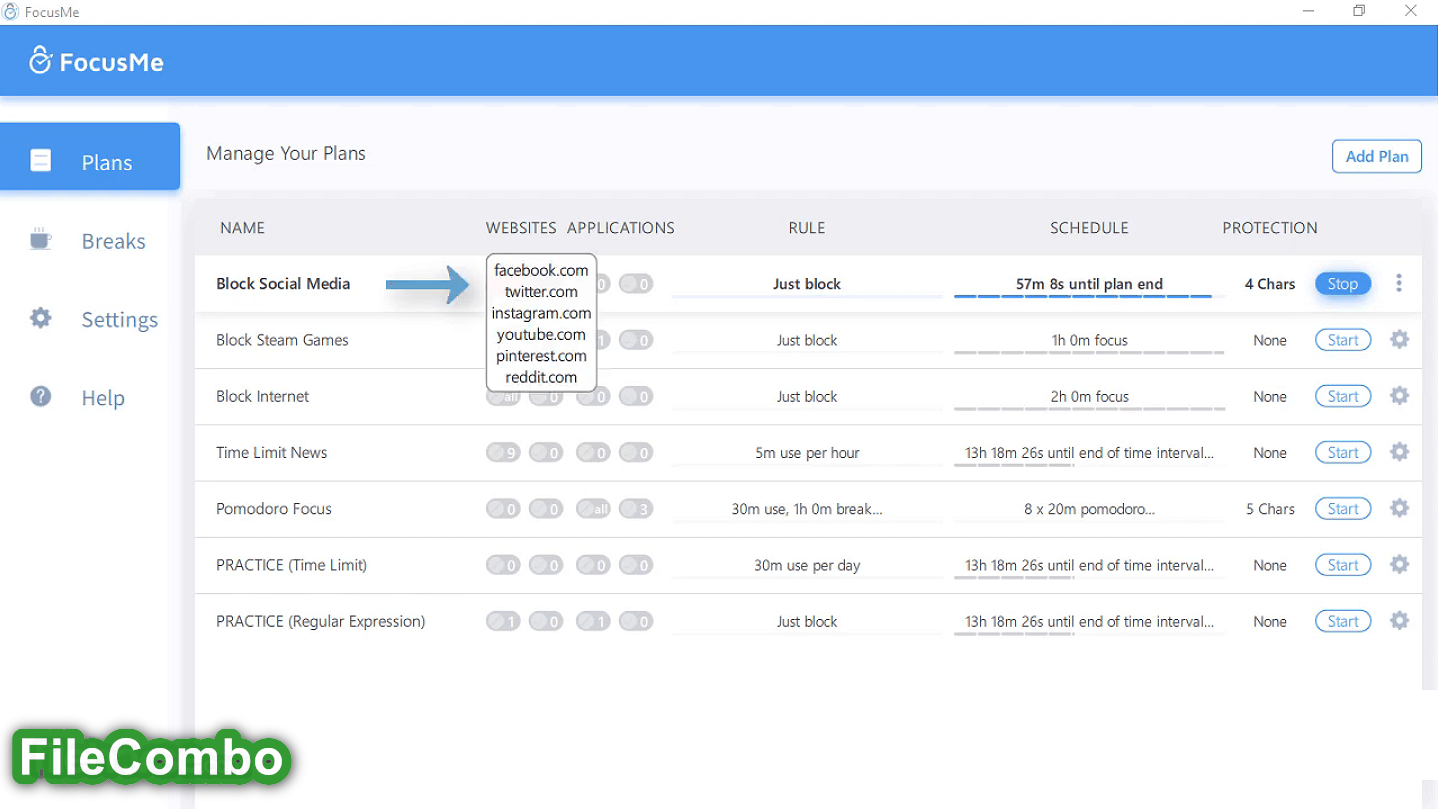This screenshot has width=1439, height=809.
Task: Start the Pomodoro Focus plan
Action: pyautogui.click(x=1342, y=509)
